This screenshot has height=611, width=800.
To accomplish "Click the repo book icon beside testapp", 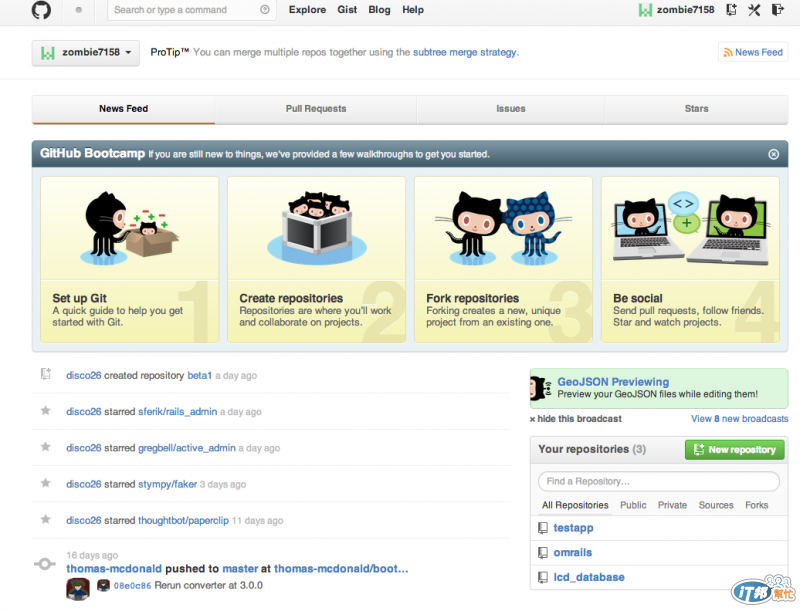I will click(543, 528).
